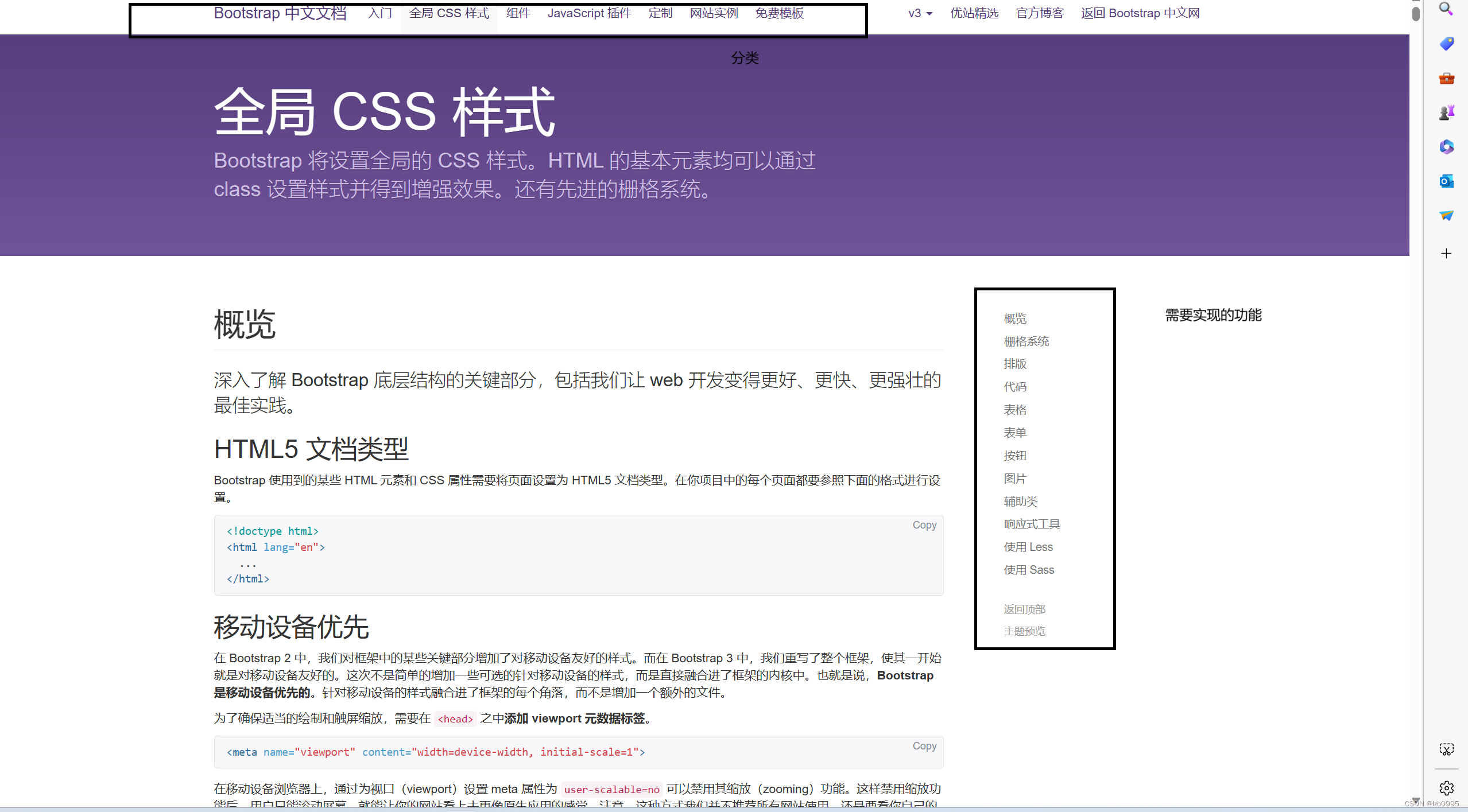Click the inline <head> code tag
The height and width of the screenshot is (812, 1468).
tap(455, 719)
